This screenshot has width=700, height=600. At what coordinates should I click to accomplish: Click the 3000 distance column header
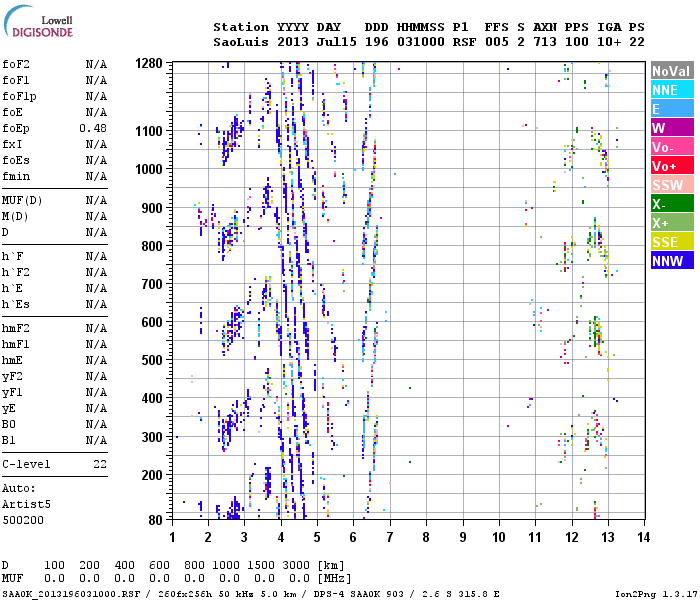296,565
